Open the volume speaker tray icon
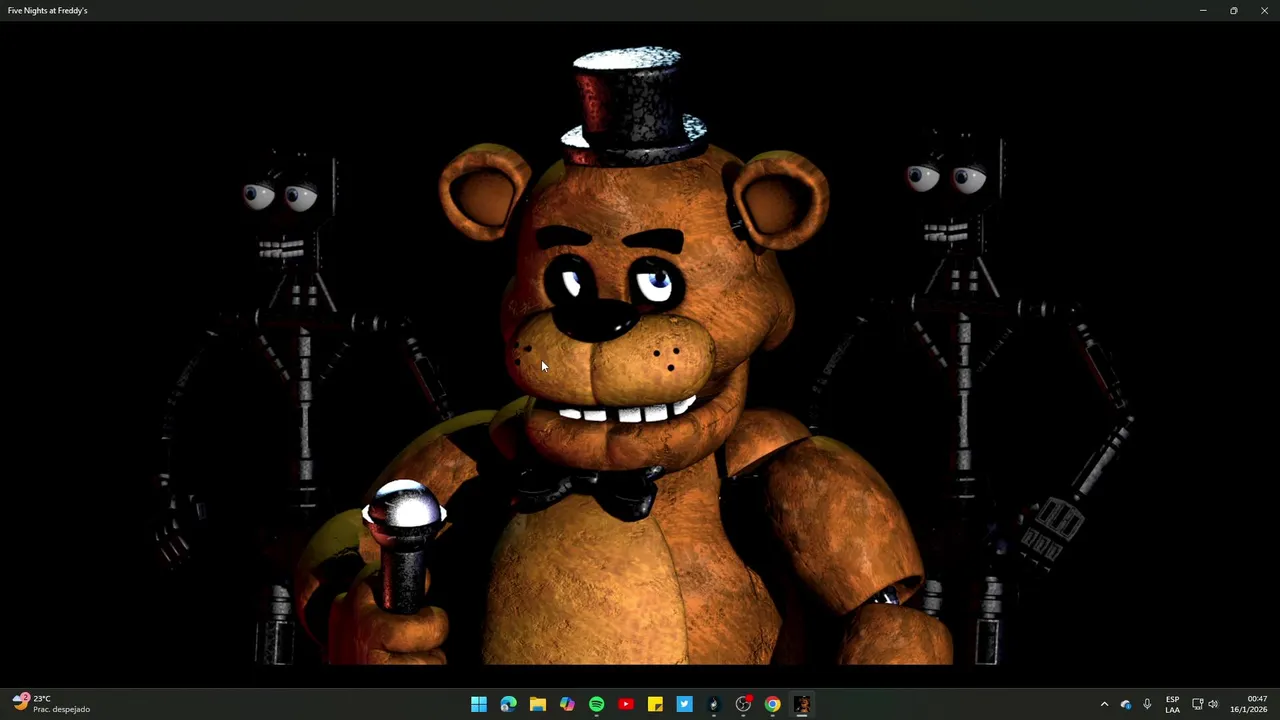1280x720 pixels. click(1213, 704)
